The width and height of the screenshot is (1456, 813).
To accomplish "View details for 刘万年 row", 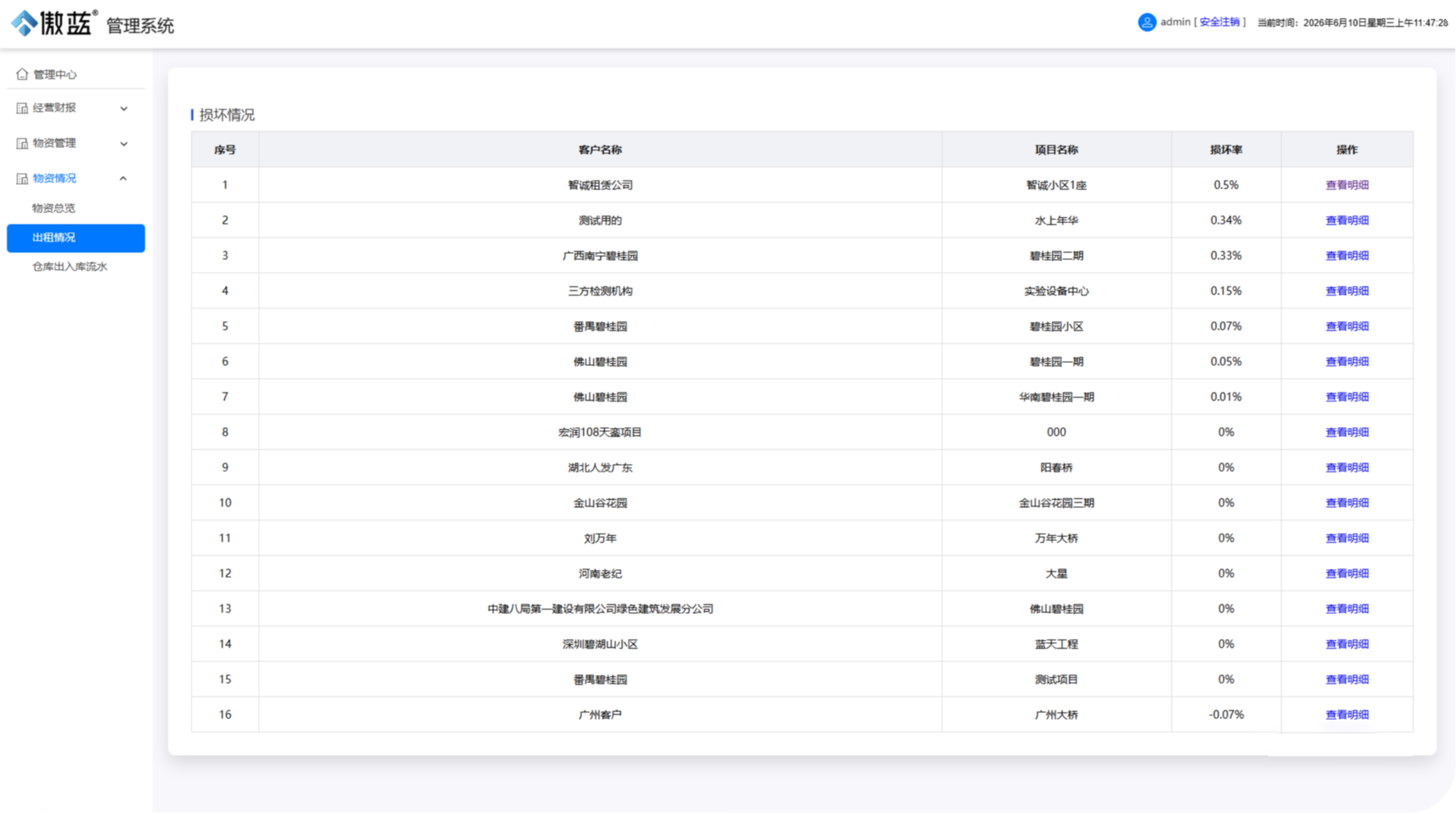I will 1346,538.
